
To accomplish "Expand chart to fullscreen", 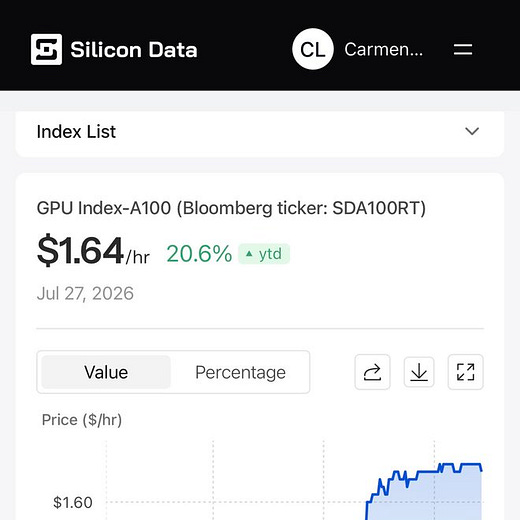I will tap(466, 372).
